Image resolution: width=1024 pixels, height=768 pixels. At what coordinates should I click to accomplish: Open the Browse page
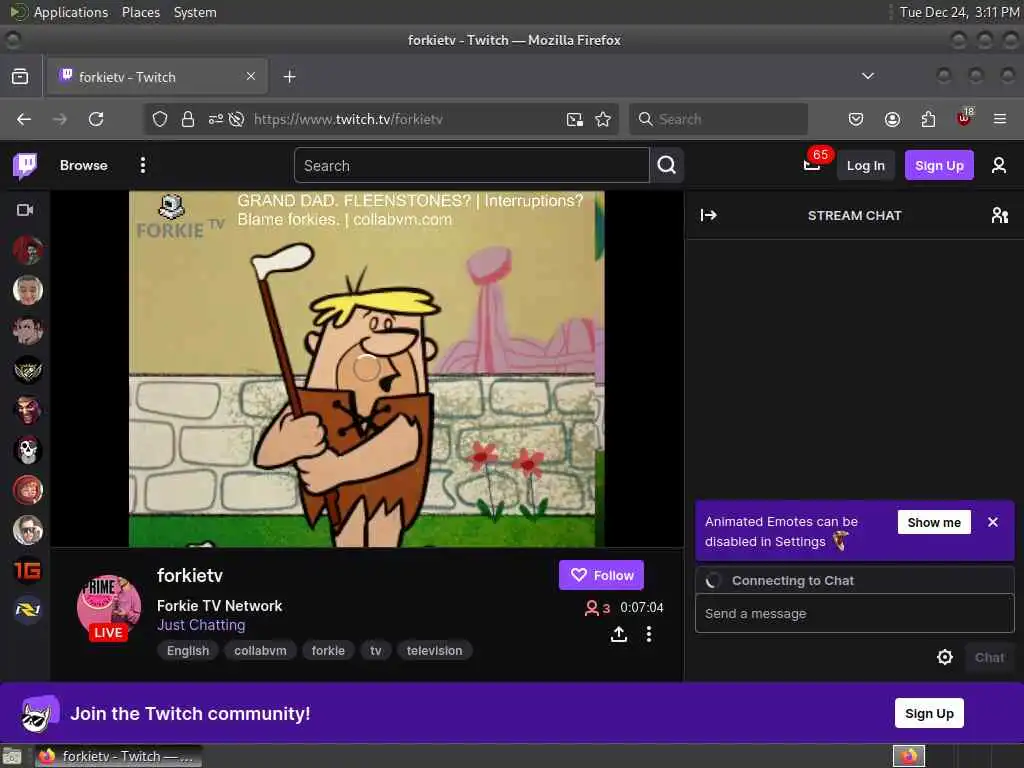84,165
